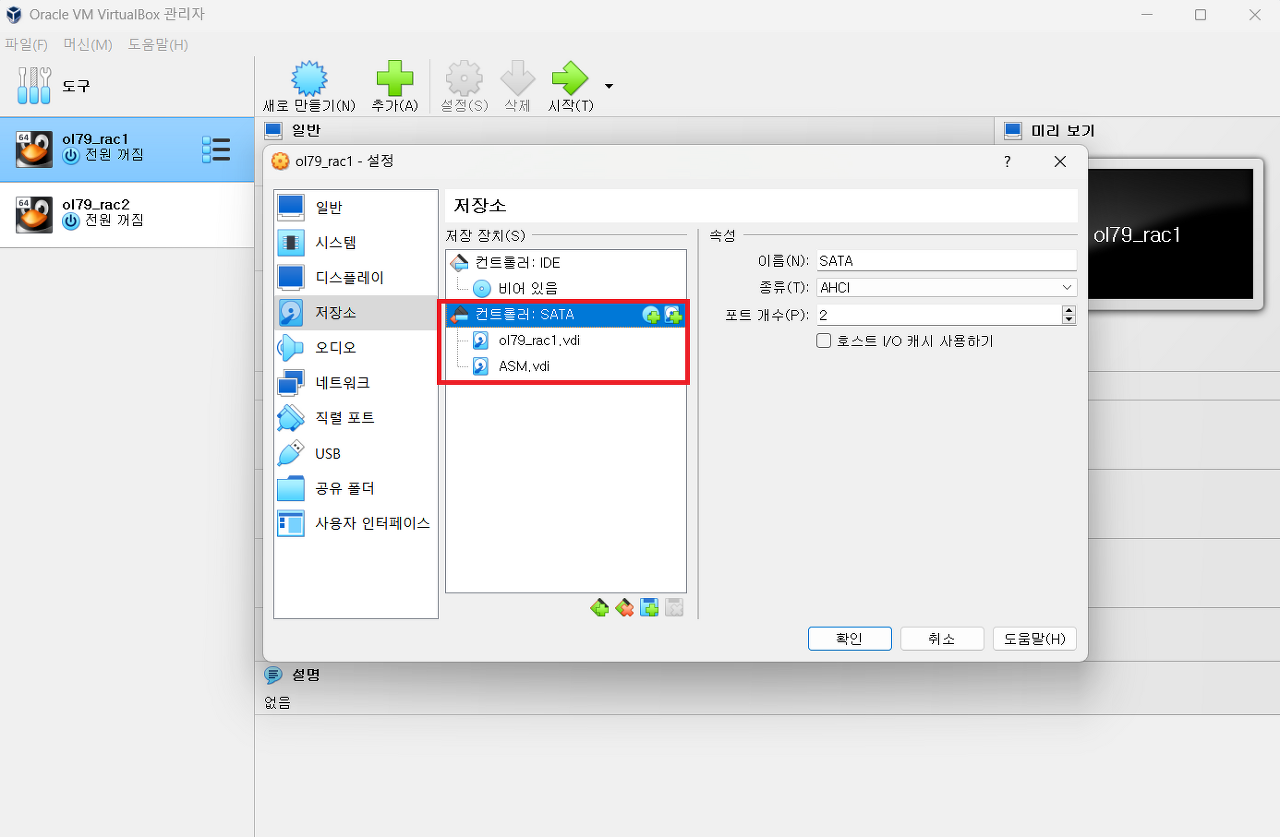Add optical drive to SATA controller
This screenshot has height=837, width=1280.
click(651, 315)
